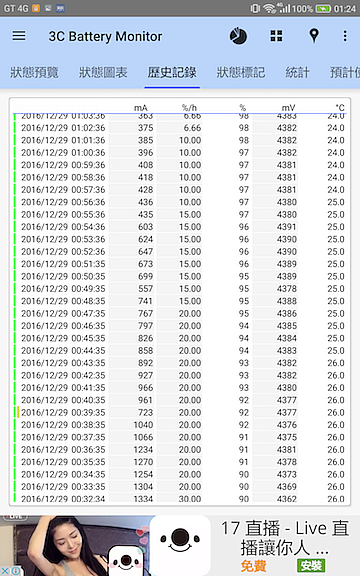Tap the 1234 mA value
The image size is (360, 576).
click(x=143, y=450)
